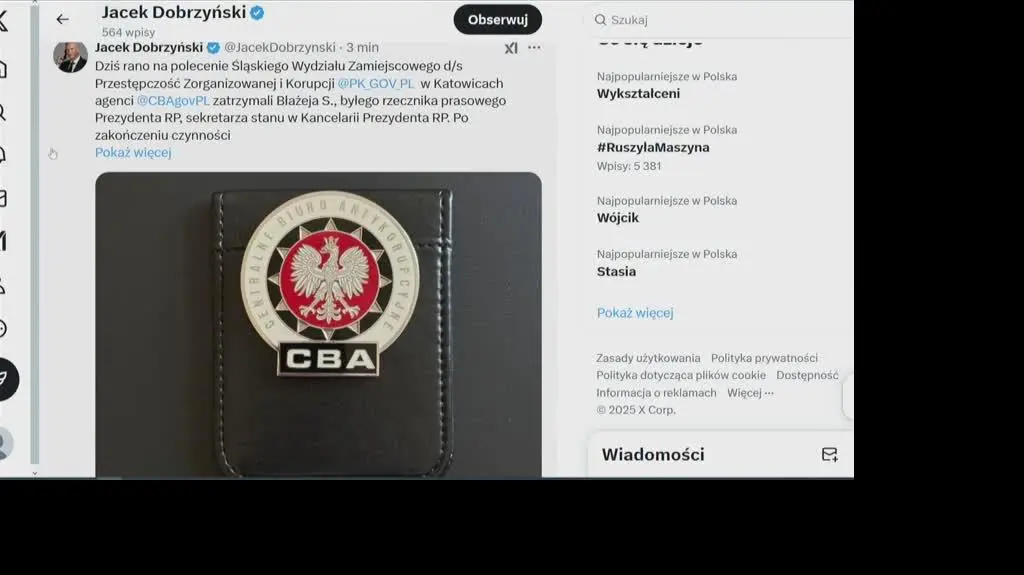Click the Obserwuj follow button

pos(498,20)
